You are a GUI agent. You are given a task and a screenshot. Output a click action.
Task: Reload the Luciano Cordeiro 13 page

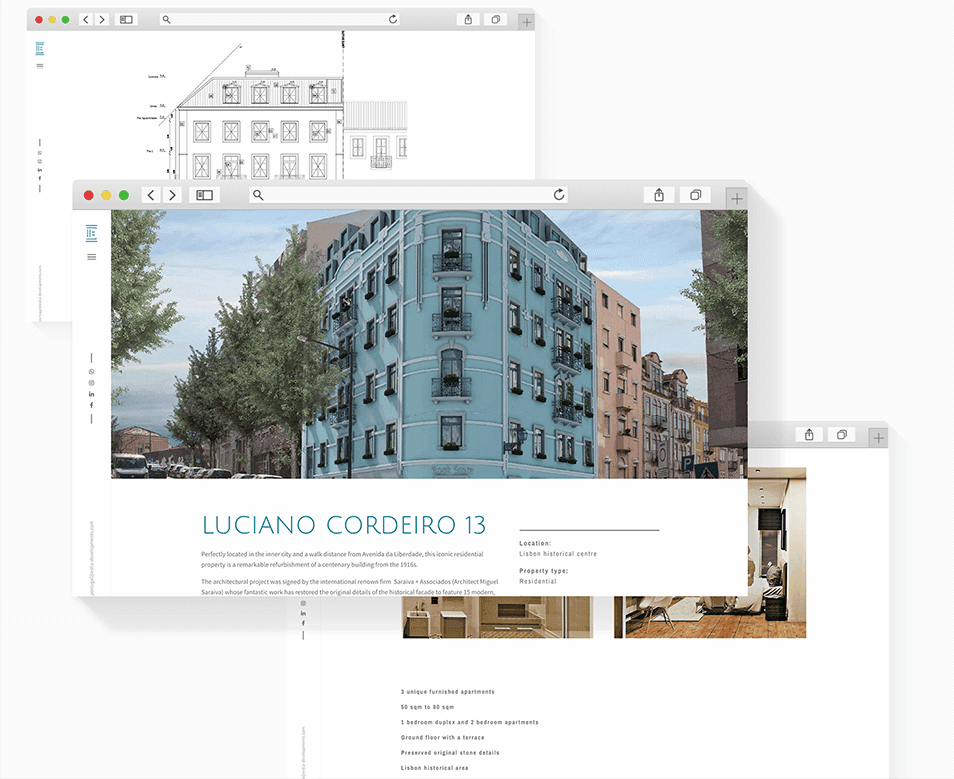pyautogui.click(x=559, y=195)
